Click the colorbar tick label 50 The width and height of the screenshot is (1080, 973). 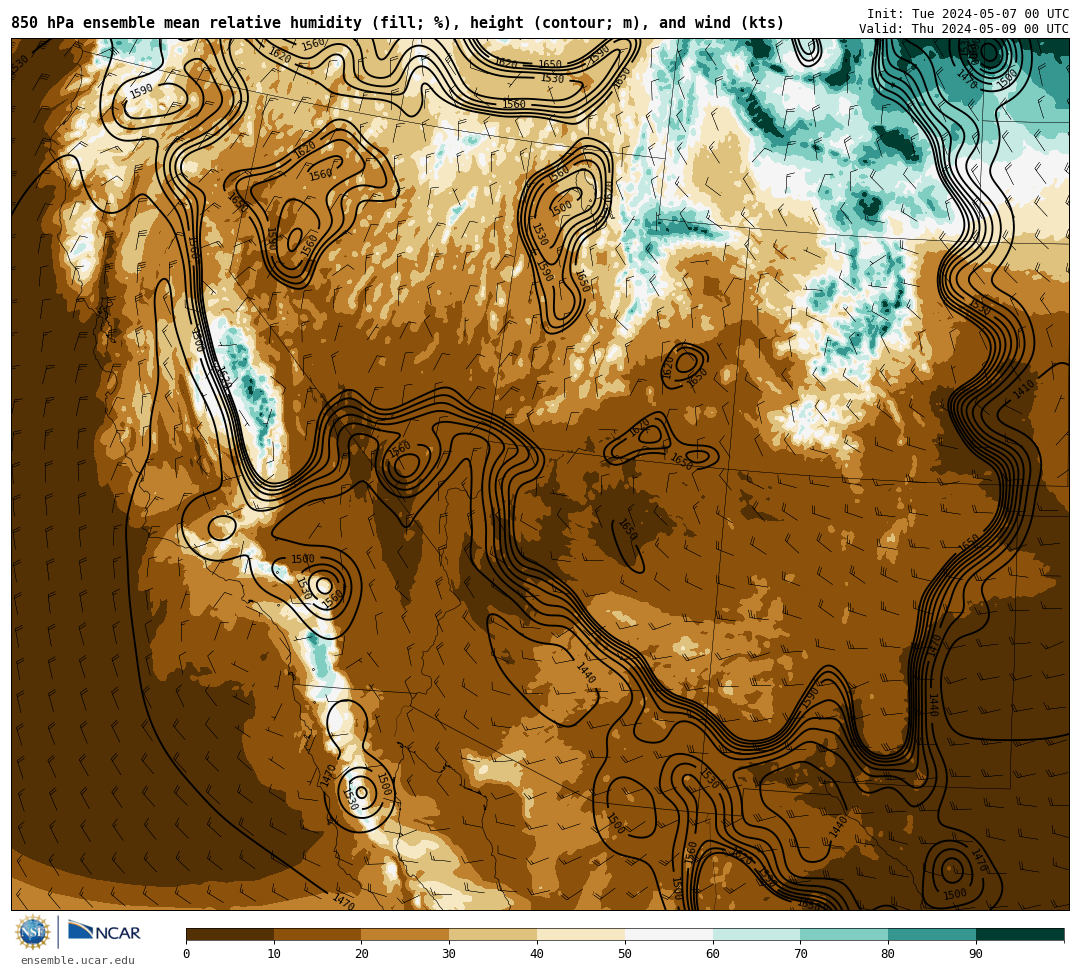pos(625,954)
